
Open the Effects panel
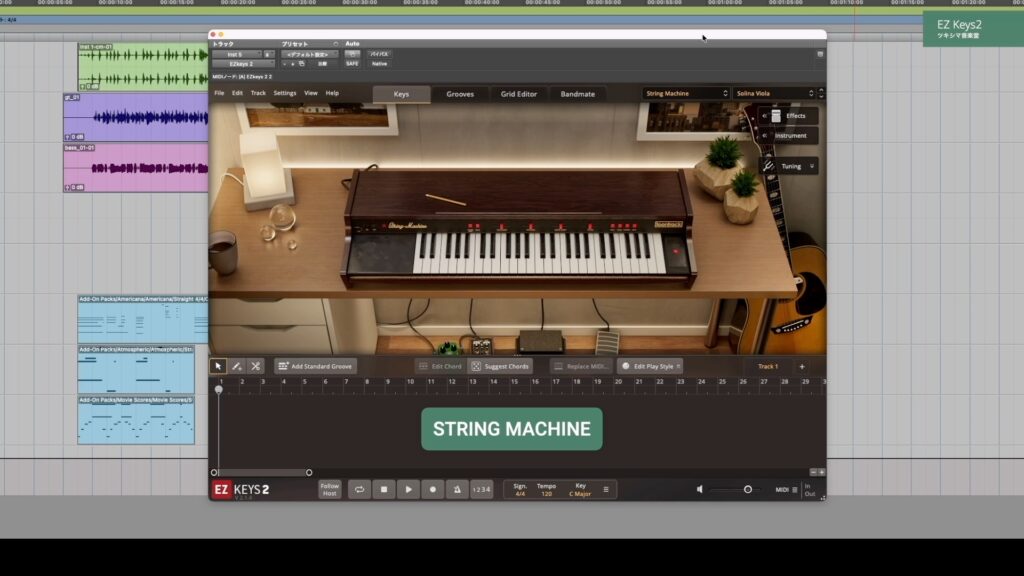tap(788, 116)
